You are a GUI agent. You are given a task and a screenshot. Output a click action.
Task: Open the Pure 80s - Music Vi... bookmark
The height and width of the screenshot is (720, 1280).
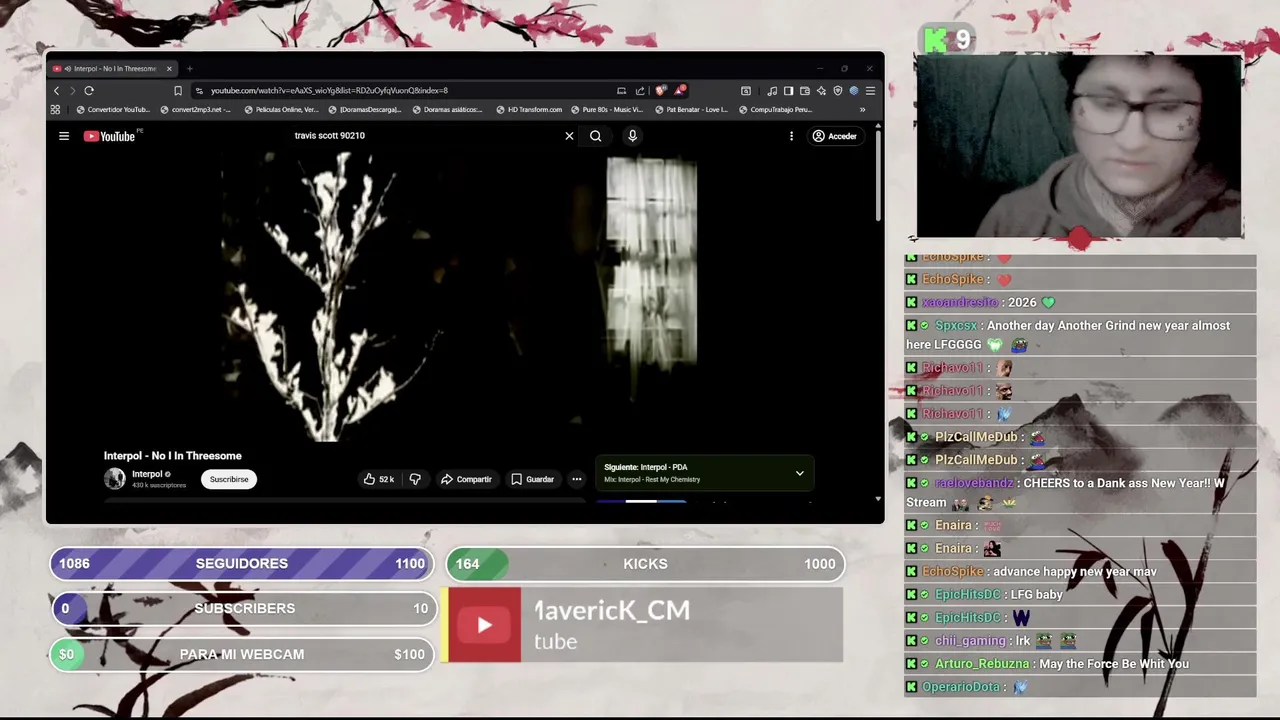click(x=607, y=110)
